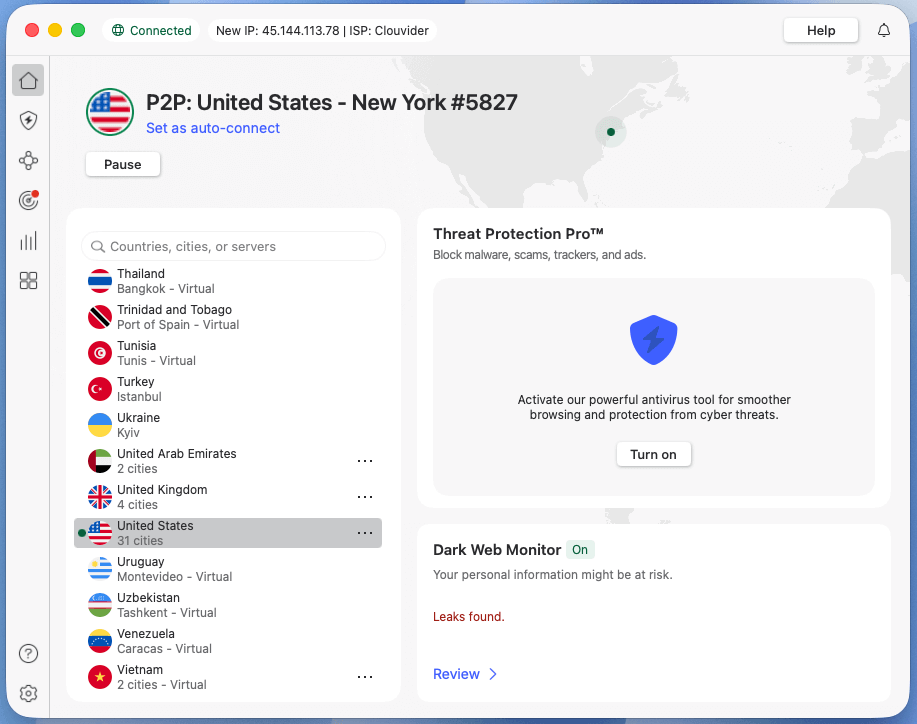This screenshot has width=917, height=724.
Task: Click the United States flag next to server name
Action: tap(110, 112)
